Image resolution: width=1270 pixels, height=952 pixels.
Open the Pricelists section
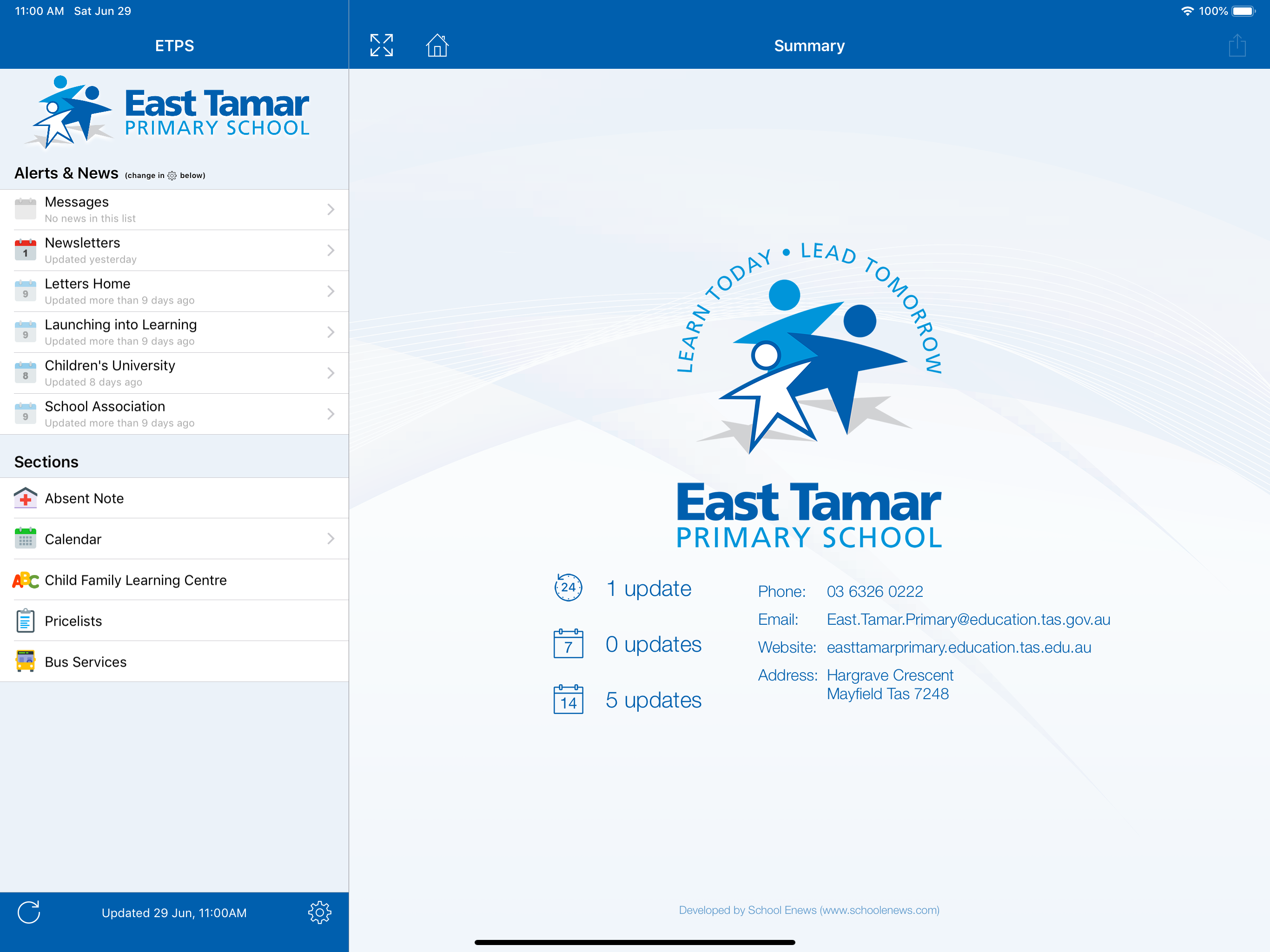point(174,621)
